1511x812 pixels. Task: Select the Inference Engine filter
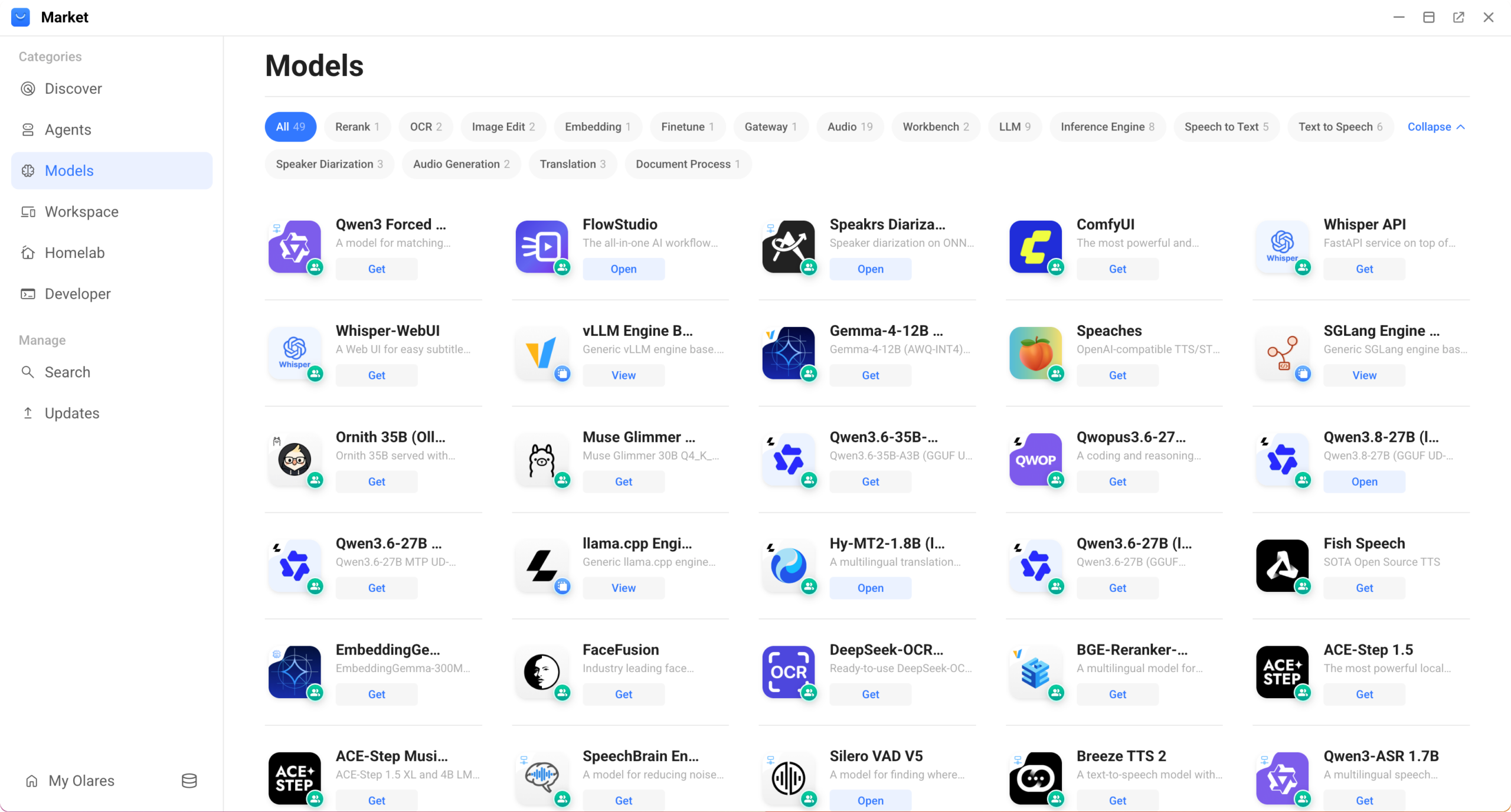(x=1107, y=127)
